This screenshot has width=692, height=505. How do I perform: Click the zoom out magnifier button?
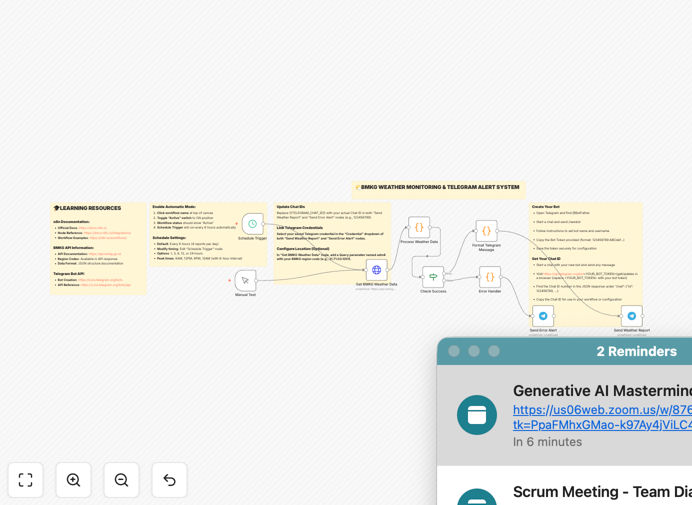[121, 480]
